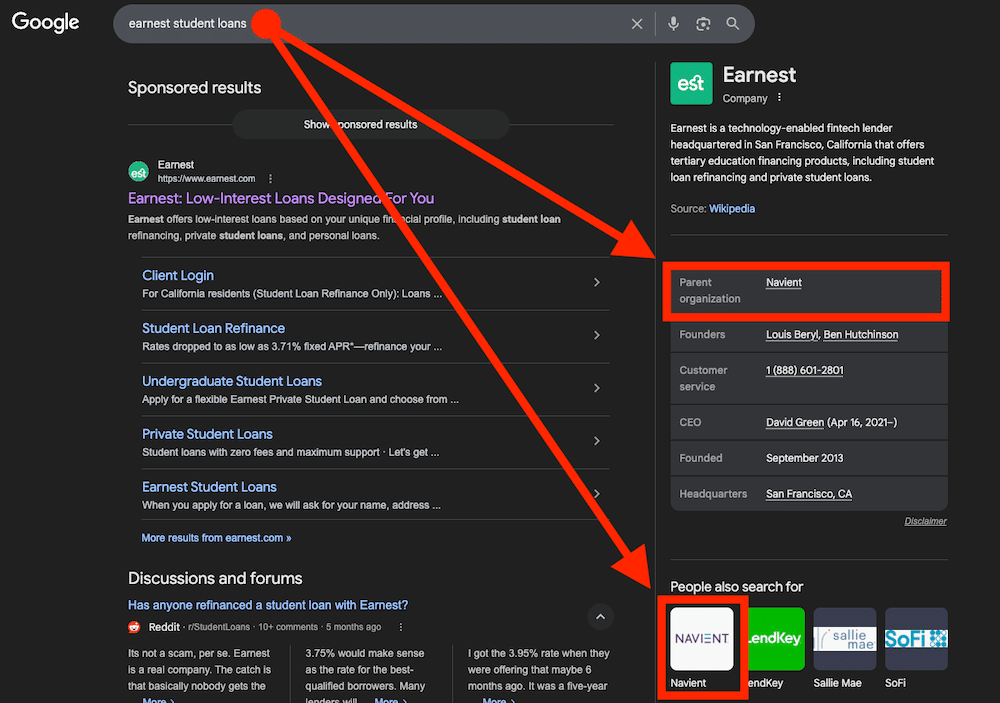The image size is (1000, 703).
Task: Clear the search query with the X icon
Action: point(637,23)
